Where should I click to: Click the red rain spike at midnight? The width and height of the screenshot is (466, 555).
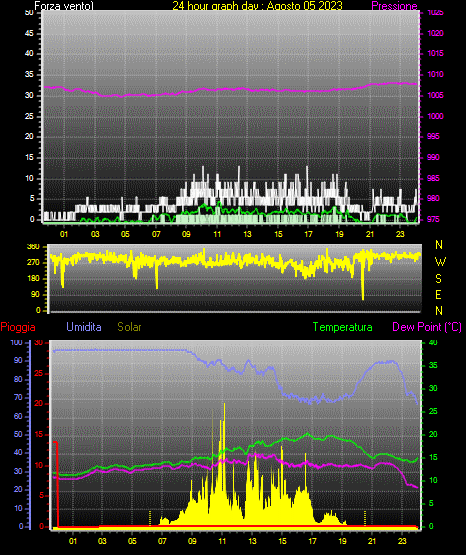(57, 484)
